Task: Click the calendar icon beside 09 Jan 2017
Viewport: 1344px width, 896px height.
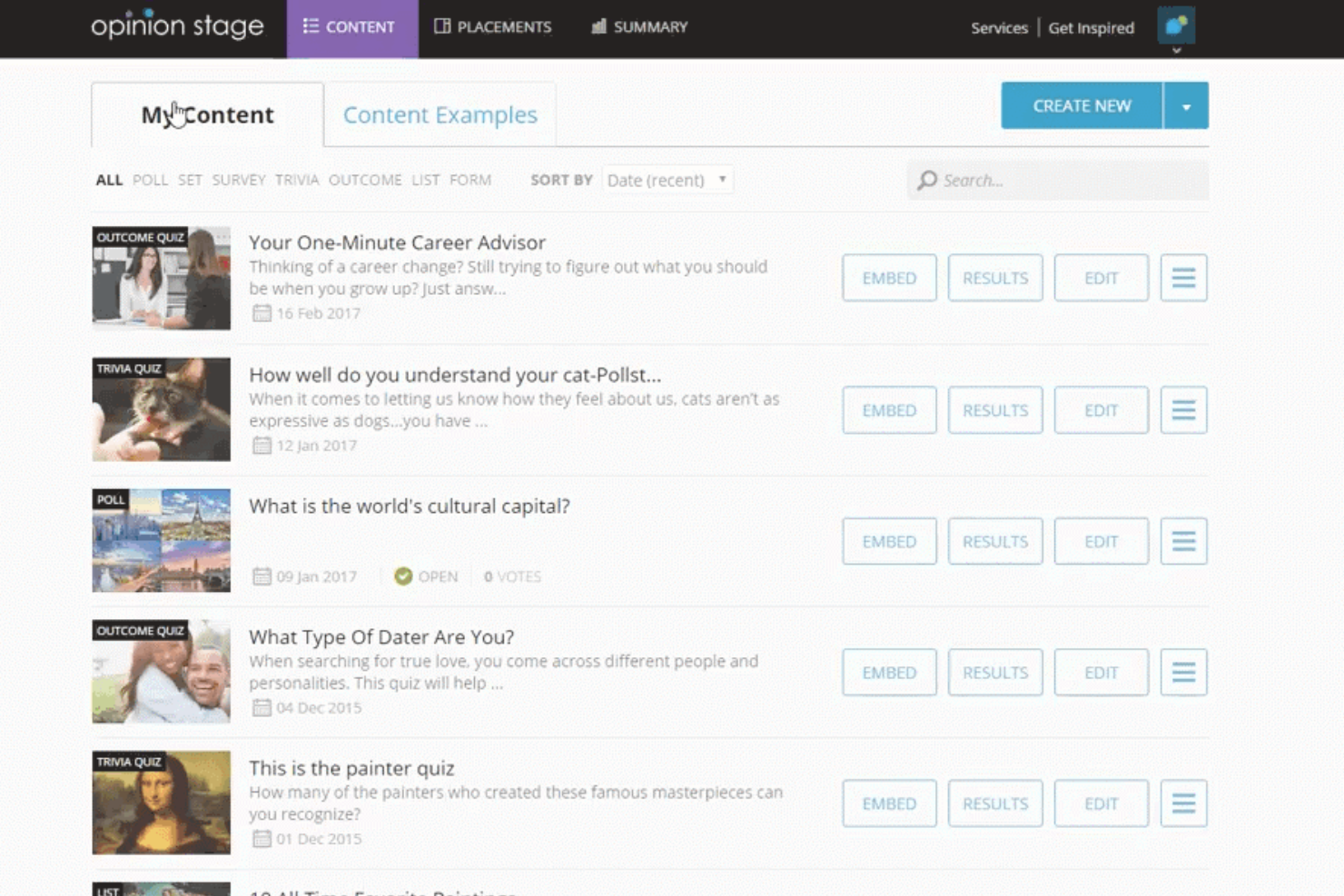Action: [x=263, y=576]
